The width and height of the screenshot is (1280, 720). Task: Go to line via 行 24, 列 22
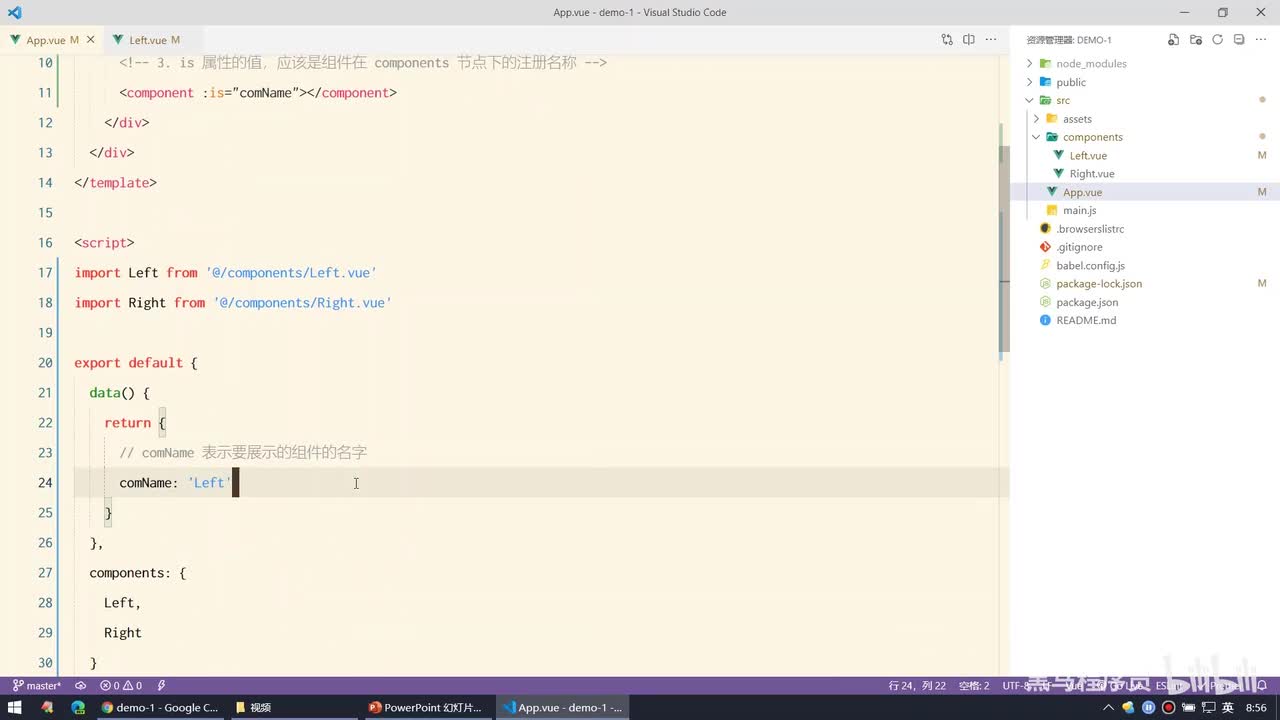click(917, 686)
